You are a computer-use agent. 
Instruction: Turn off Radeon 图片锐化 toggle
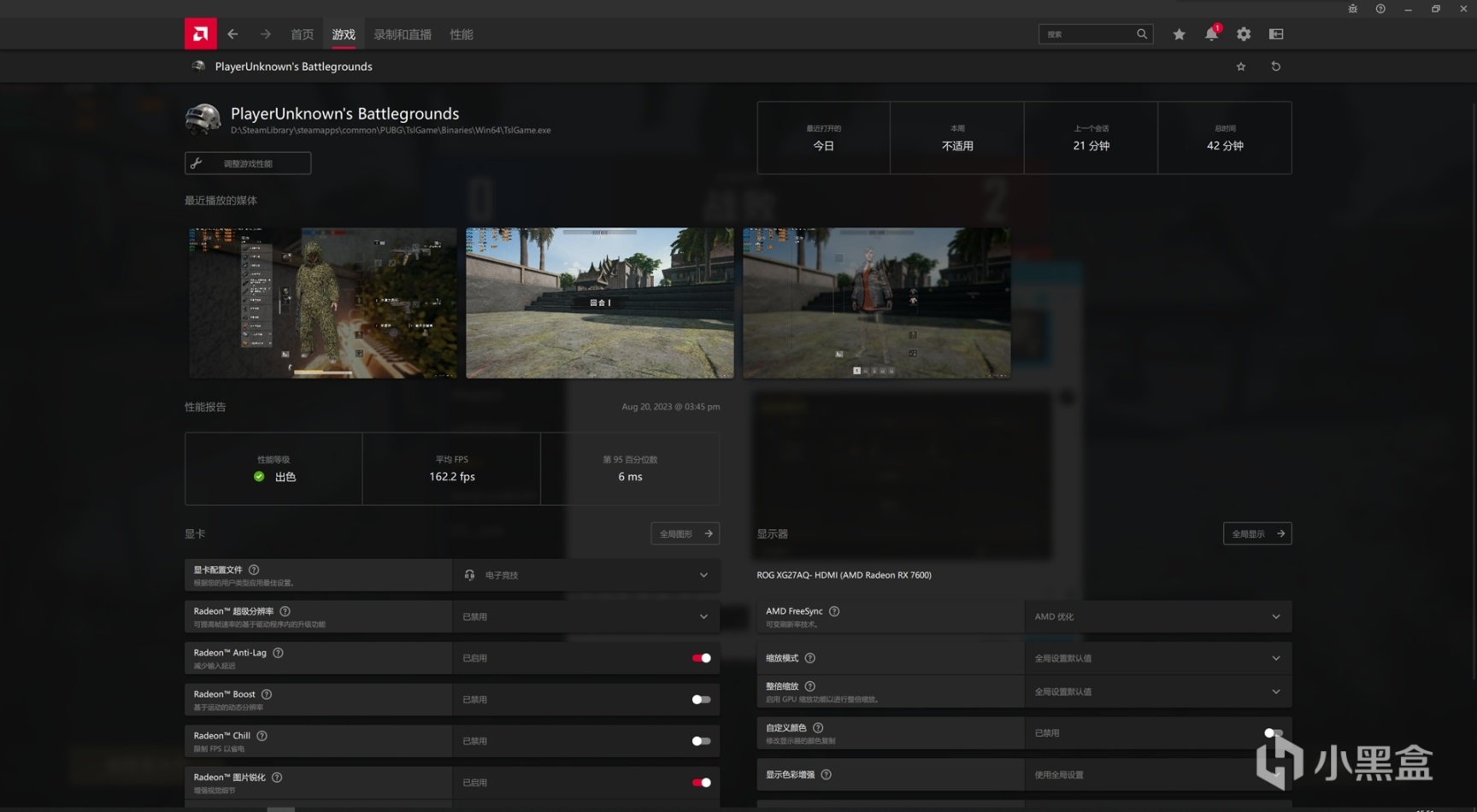701,782
